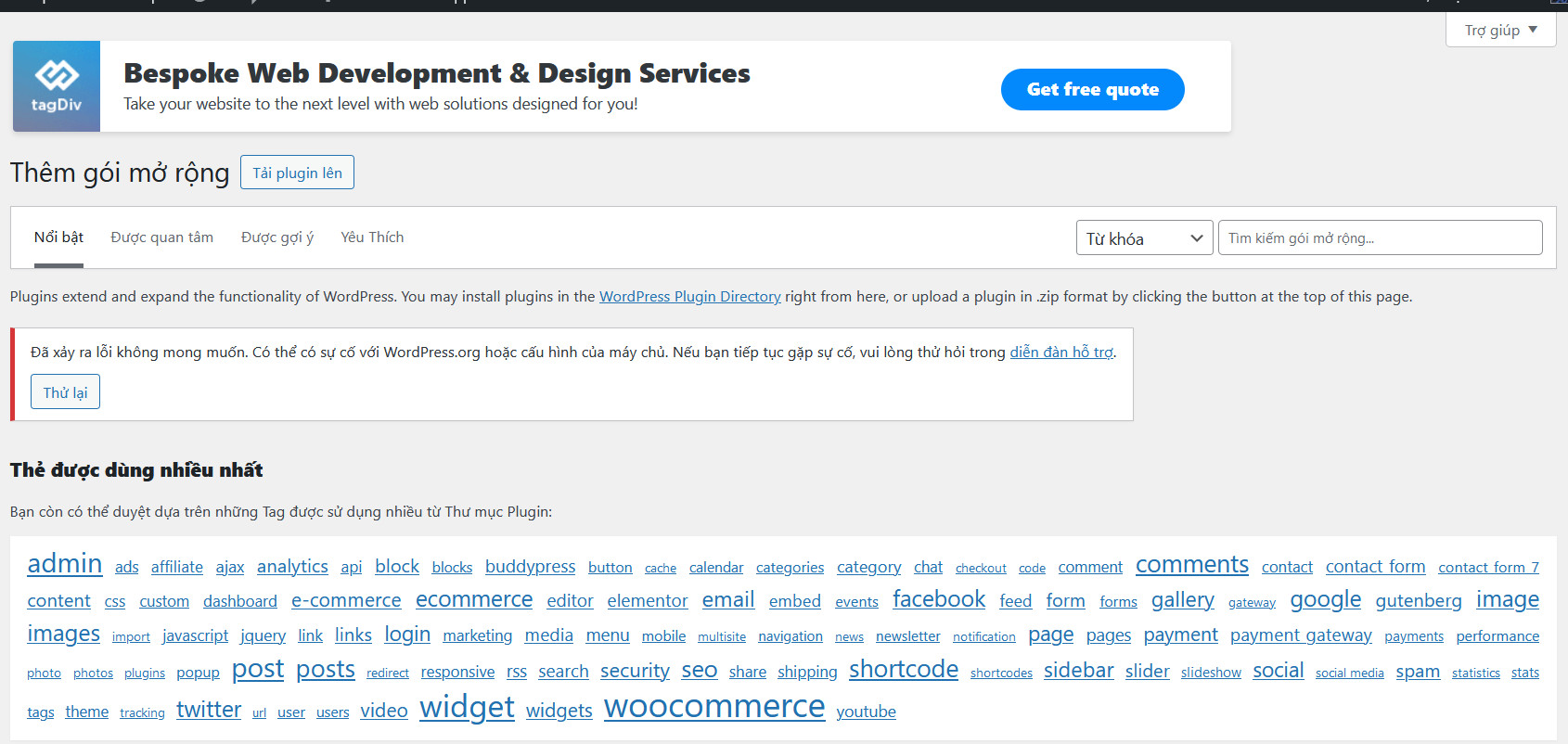Open the seo tag link

click(700, 670)
